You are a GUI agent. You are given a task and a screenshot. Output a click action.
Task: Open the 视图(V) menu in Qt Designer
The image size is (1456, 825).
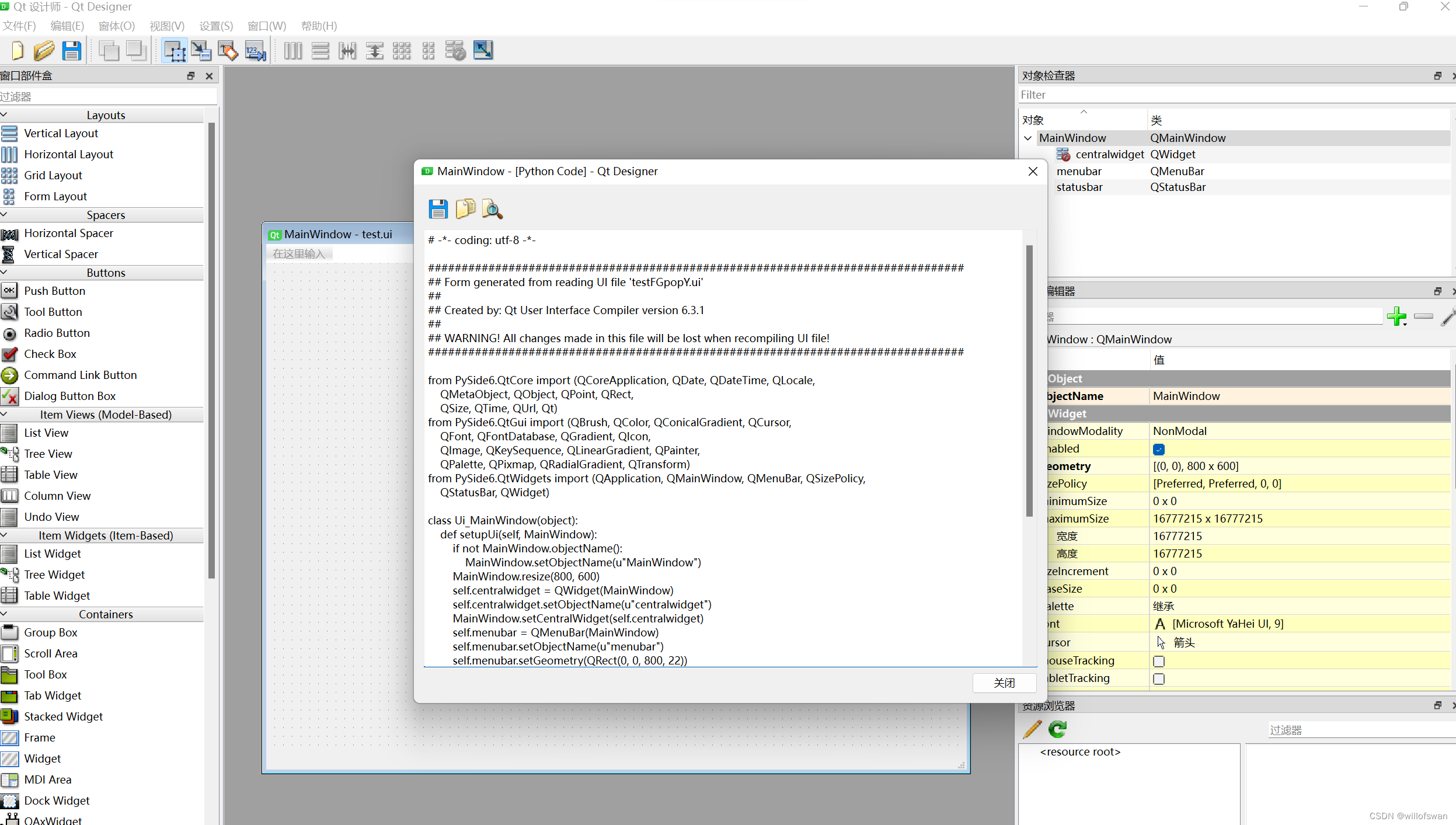(167, 25)
